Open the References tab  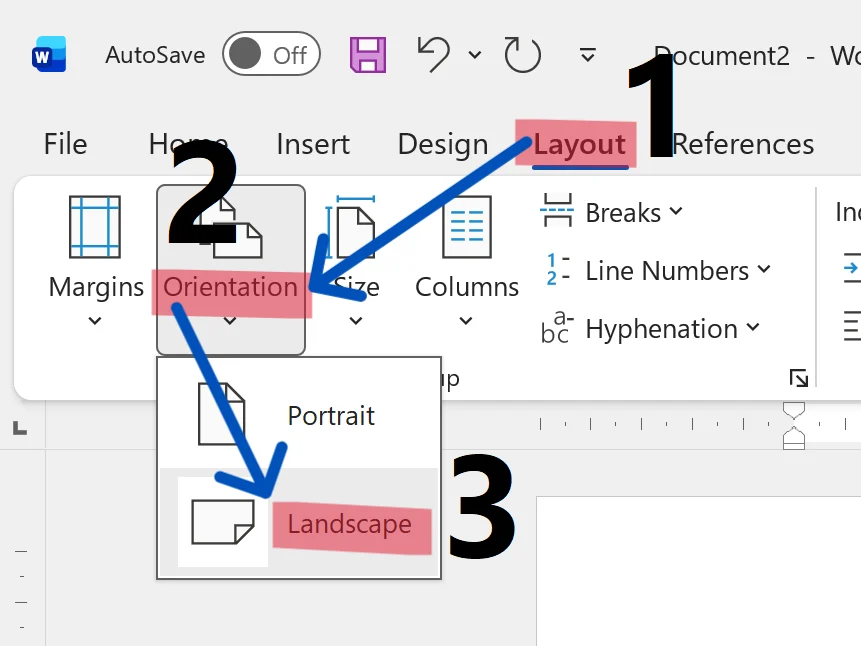[742, 144]
